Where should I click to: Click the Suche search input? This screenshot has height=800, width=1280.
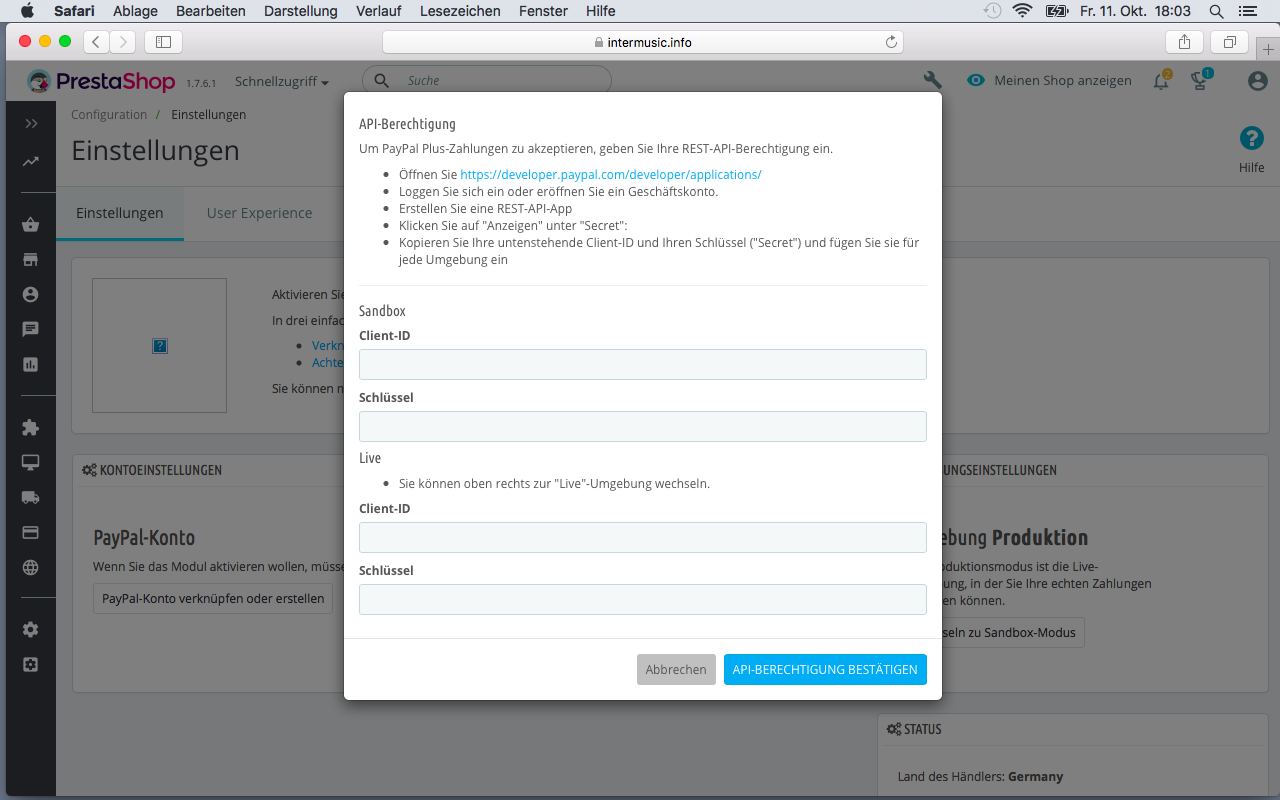pyautogui.click(x=487, y=81)
